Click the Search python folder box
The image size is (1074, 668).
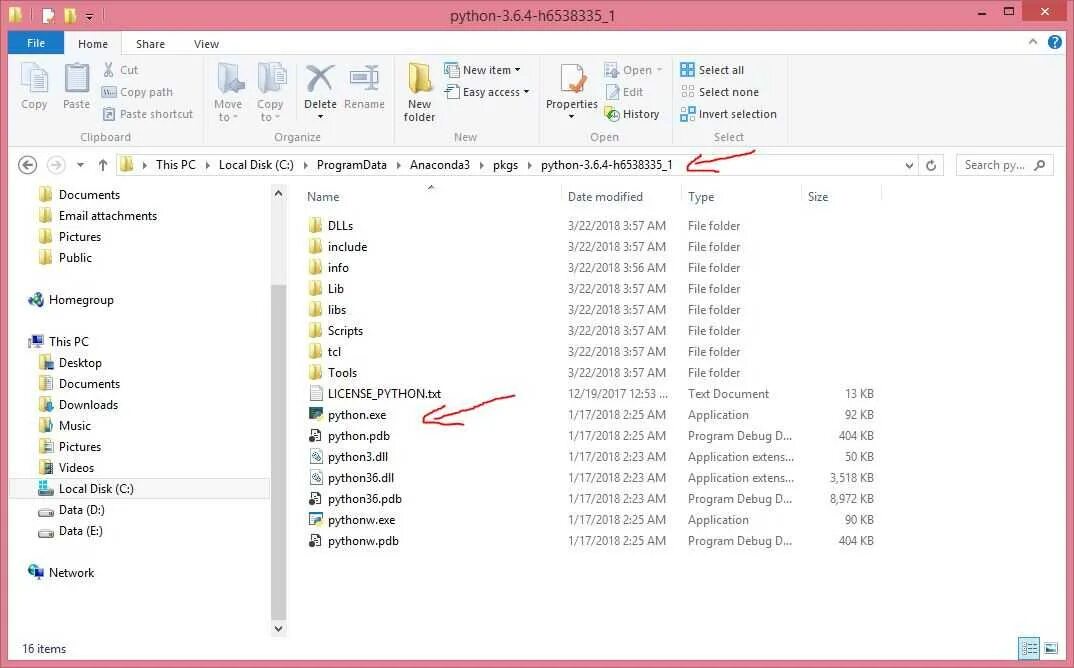pos(1003,165)
